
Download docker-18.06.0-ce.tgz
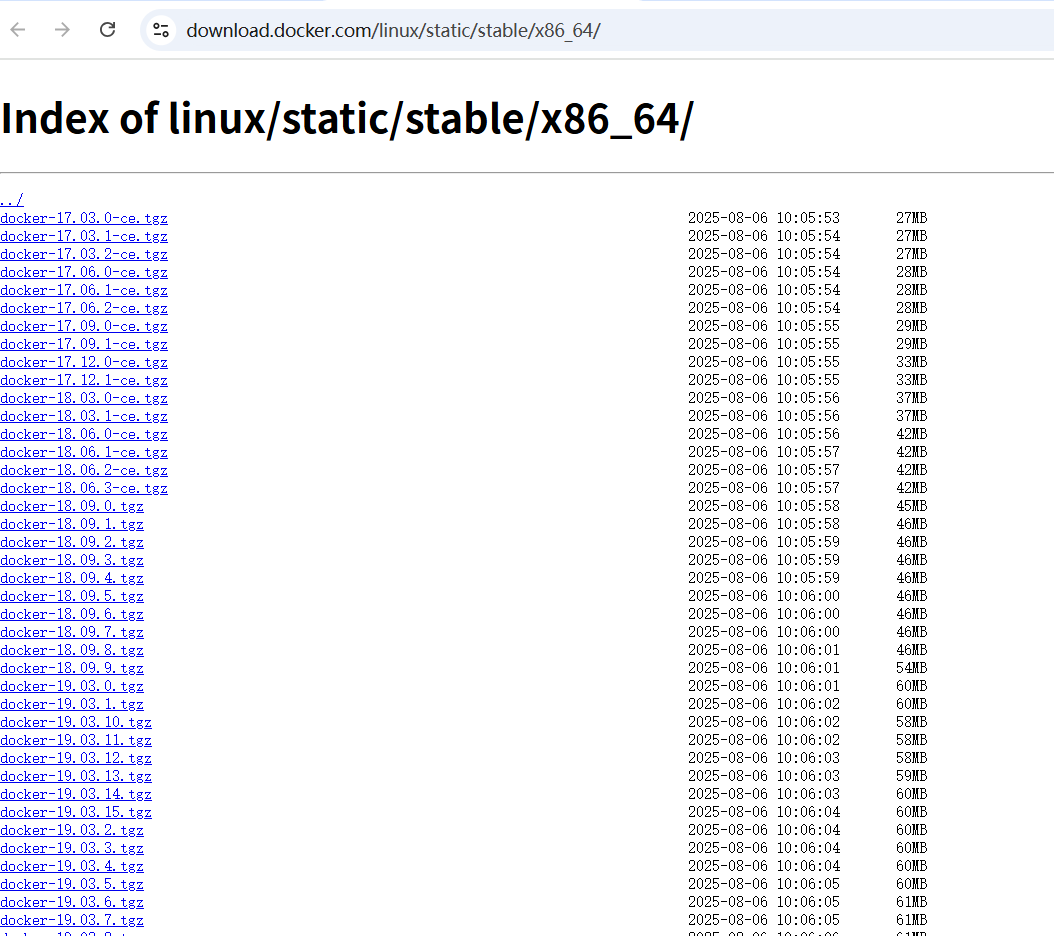coord(84,434)
